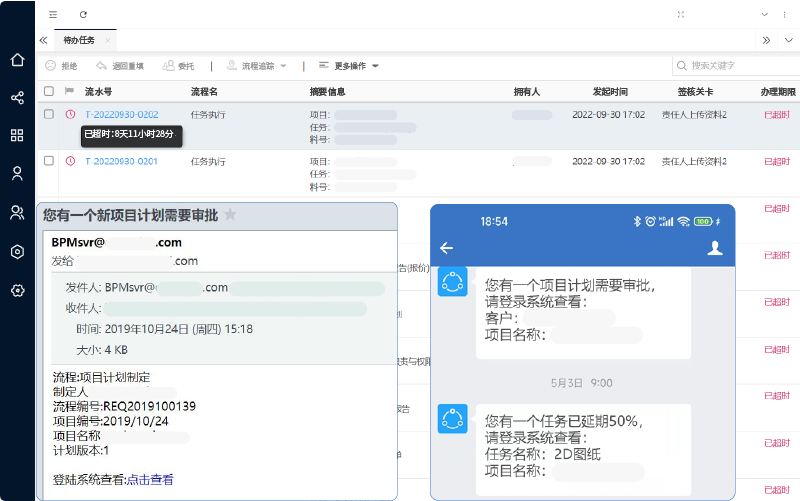Toggle the hamburger menu collapse icon

tap(53, 14)
